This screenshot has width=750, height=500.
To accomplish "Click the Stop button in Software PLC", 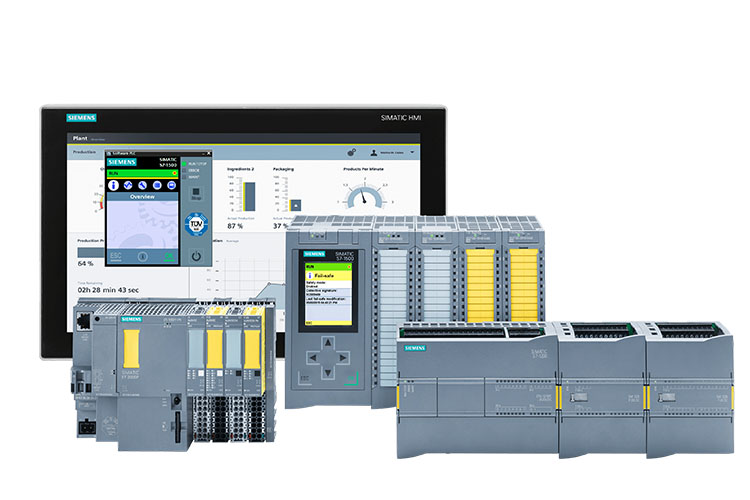I will click(x=196, y=193).
